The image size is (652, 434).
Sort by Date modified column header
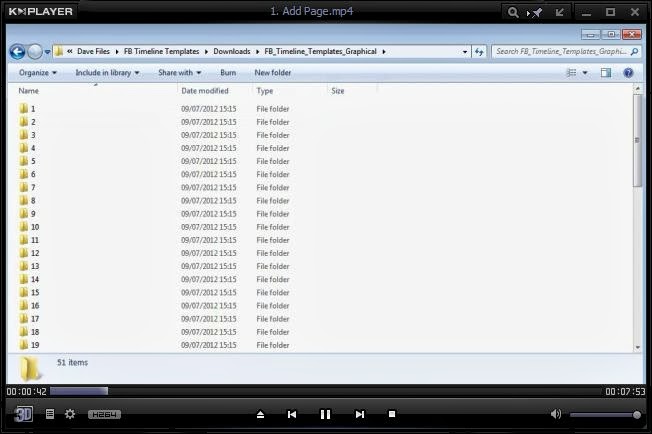[205, 91]
